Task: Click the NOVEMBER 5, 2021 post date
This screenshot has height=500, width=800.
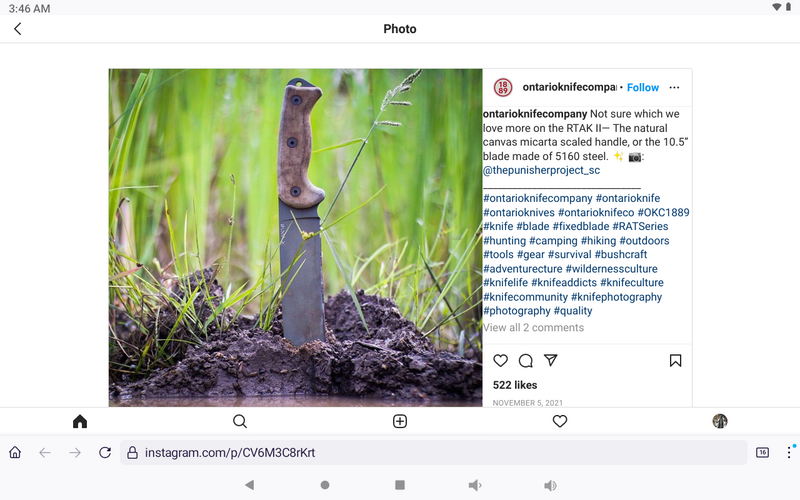Action: pyautogui.click(x=528, y=403)
